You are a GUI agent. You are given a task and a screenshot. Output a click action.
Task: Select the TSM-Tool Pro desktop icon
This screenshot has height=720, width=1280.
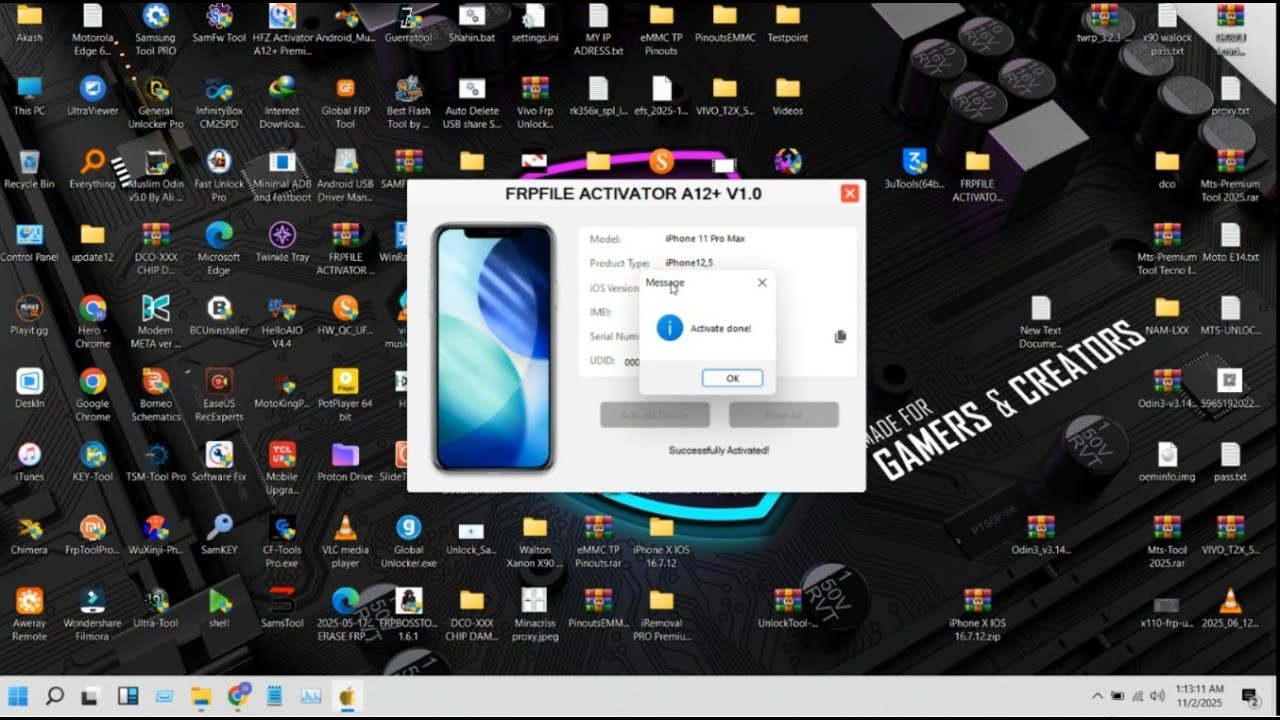point(155,462)
